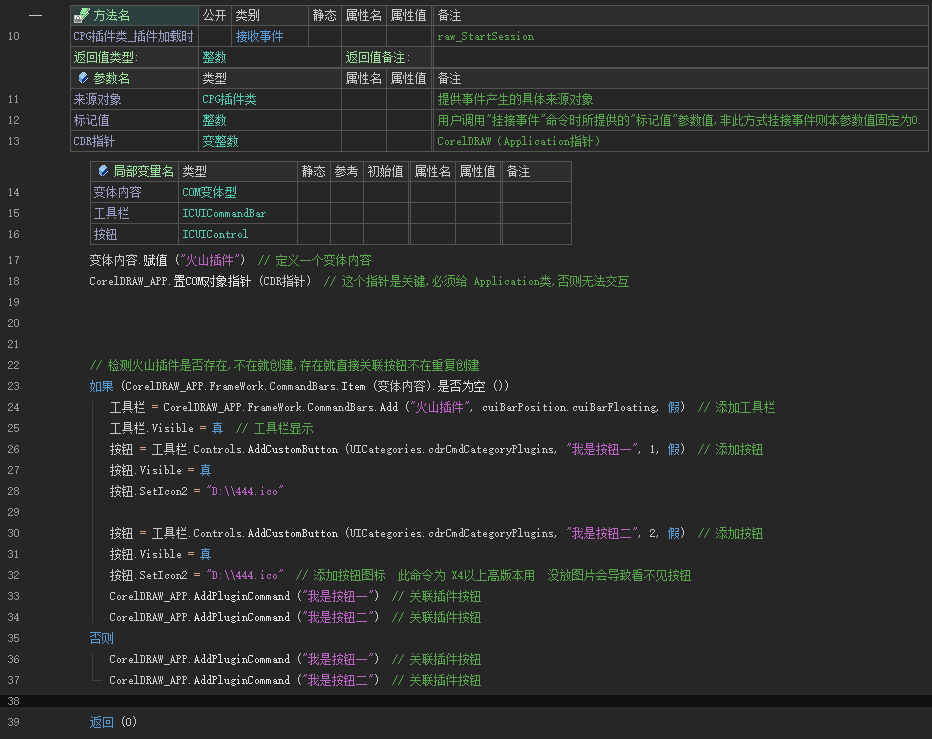Click the method name icon in header

point(83,16)
